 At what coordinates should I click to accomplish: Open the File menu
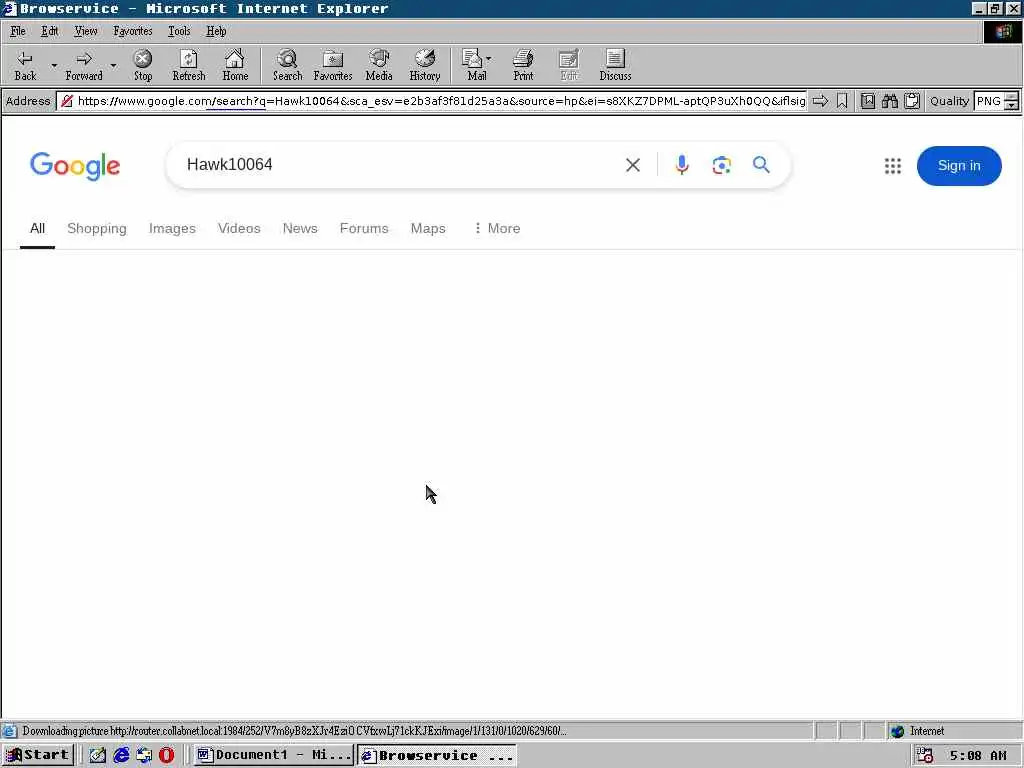point(18,31)
